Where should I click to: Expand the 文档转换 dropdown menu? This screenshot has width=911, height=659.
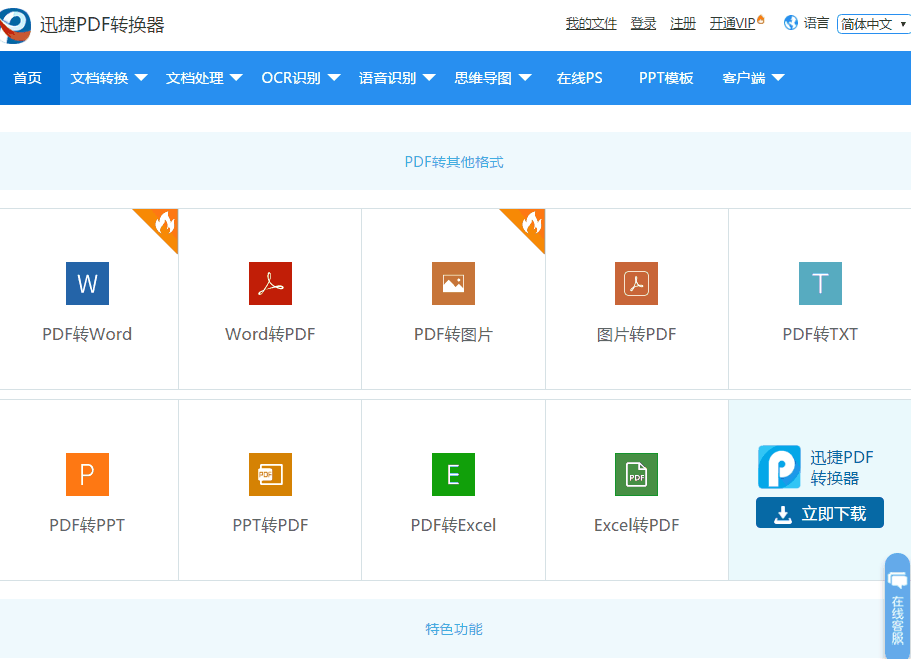(109, 78)
